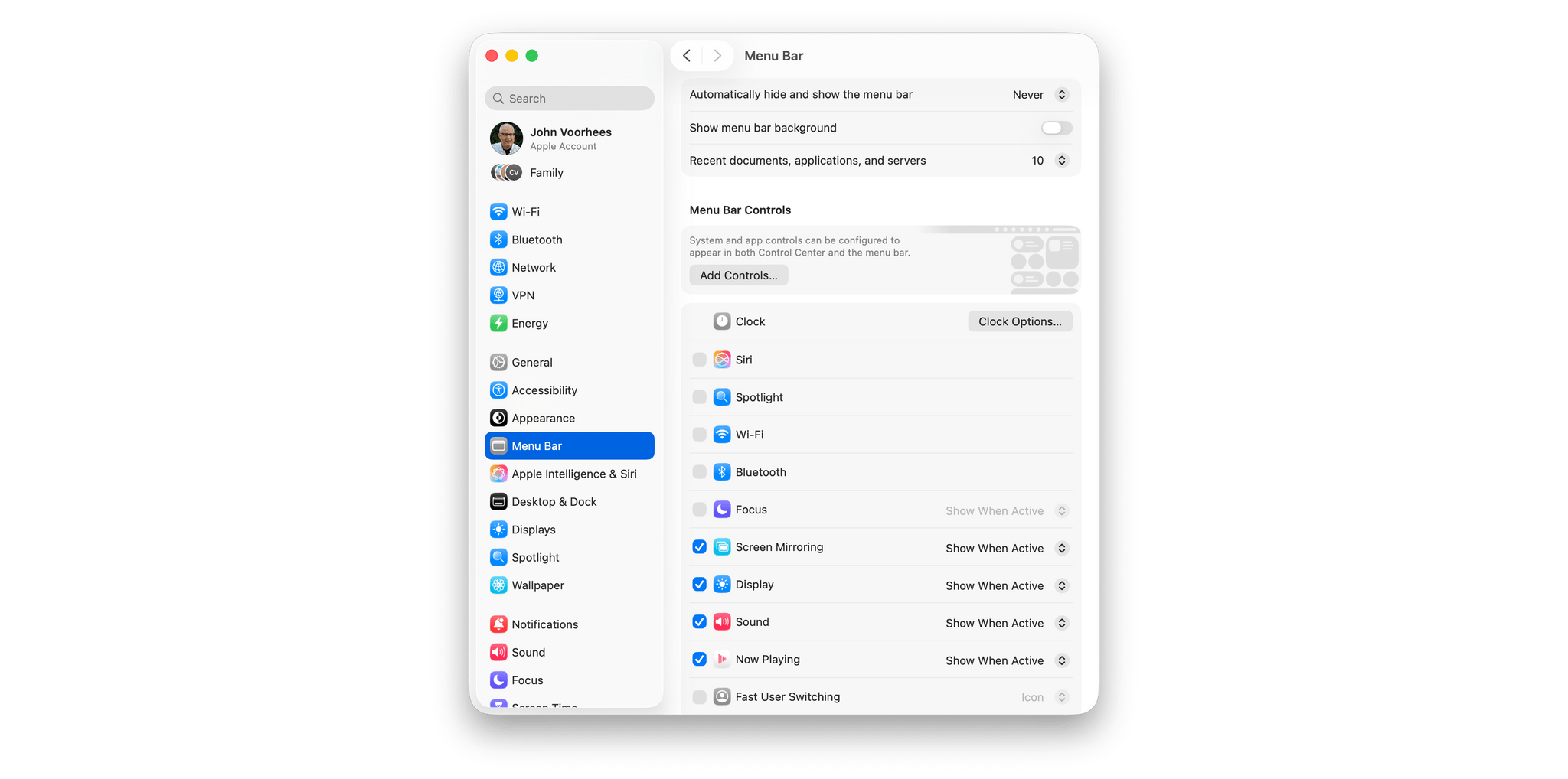Click the Displays sun icon in the sidebar
Image resolution: width=1568 pixels, height=779 pixels.
[498, 530]
